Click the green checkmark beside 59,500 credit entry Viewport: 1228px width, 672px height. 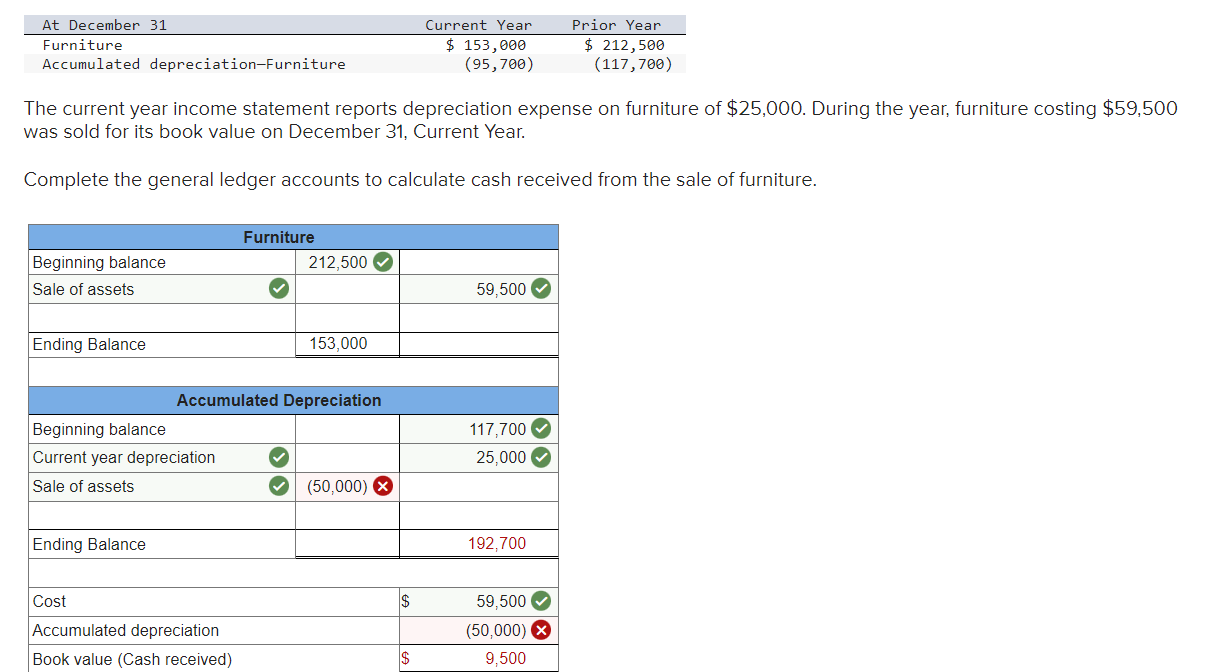pyautogui.click(x=540, y=289)
